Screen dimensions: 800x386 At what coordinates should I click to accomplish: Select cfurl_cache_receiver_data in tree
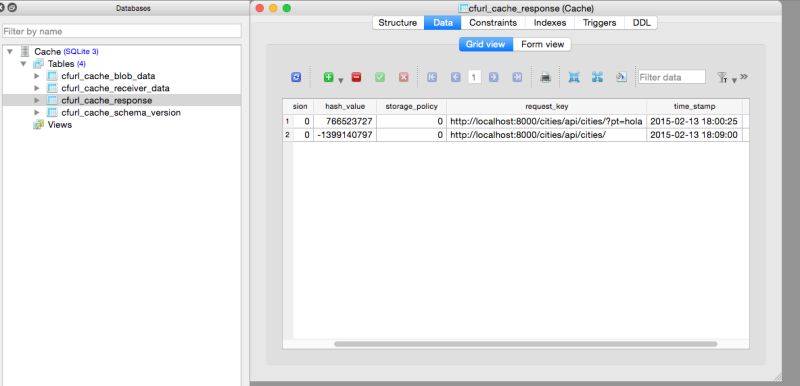[x=115, y=88]
